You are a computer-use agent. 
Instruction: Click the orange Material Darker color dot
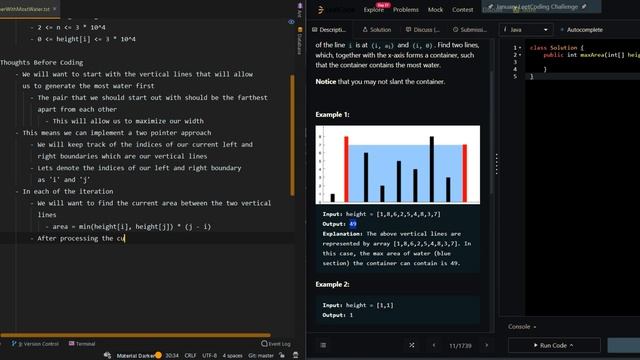click(x=158, y=355)
